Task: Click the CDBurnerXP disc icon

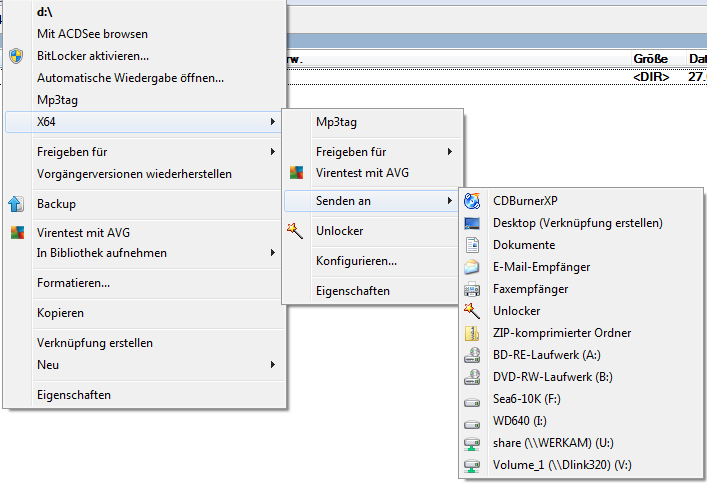Action: click(472, 201)
